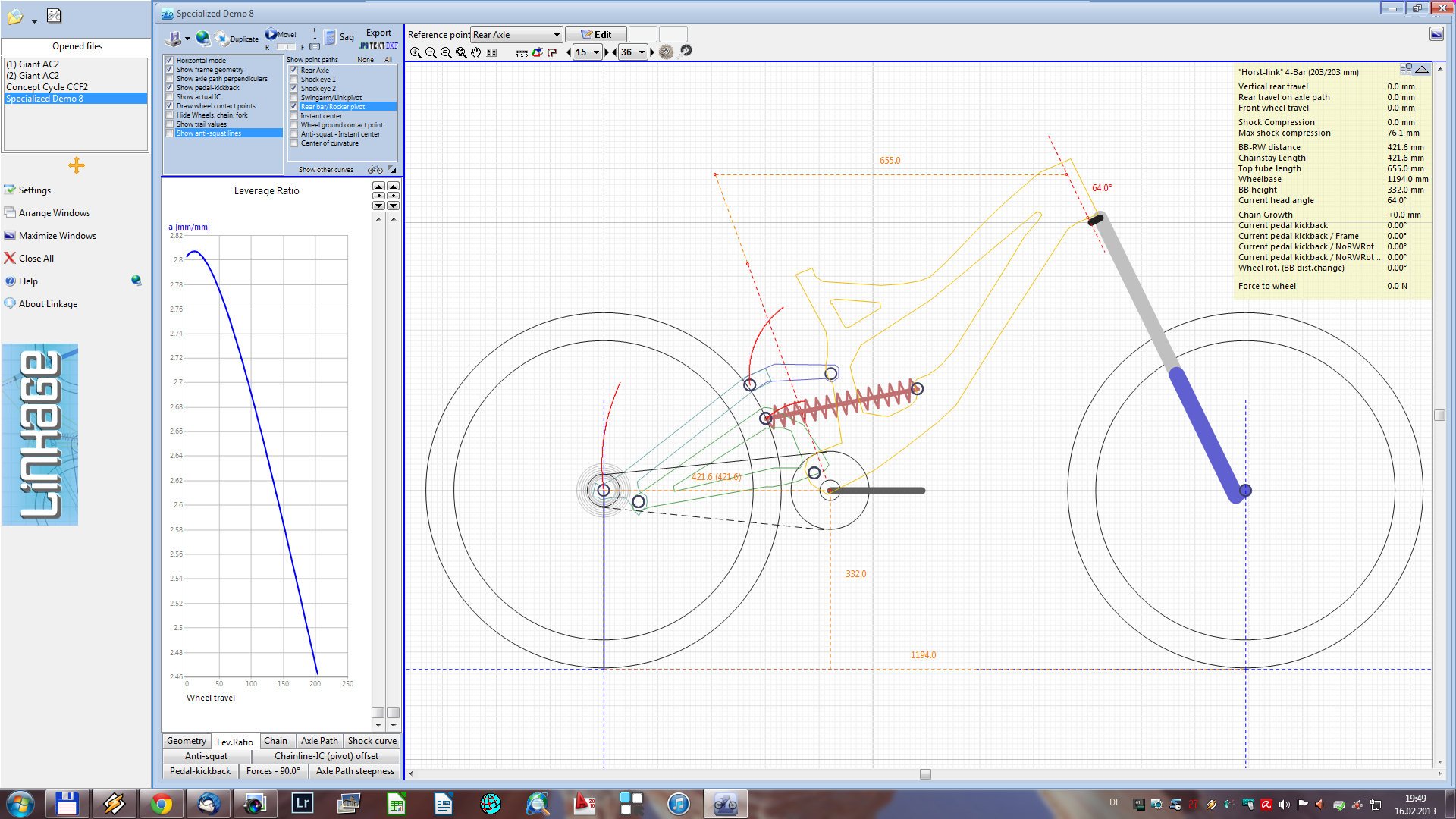This screenshot has height=819, width=1456.
Task: Click Close All
Action: point(29,258)
